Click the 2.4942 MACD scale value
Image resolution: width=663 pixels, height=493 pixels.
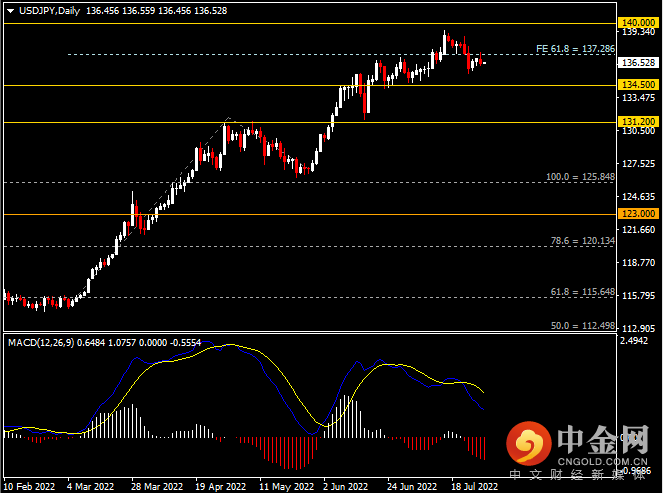pyautogui.click(x=634, y=340)
